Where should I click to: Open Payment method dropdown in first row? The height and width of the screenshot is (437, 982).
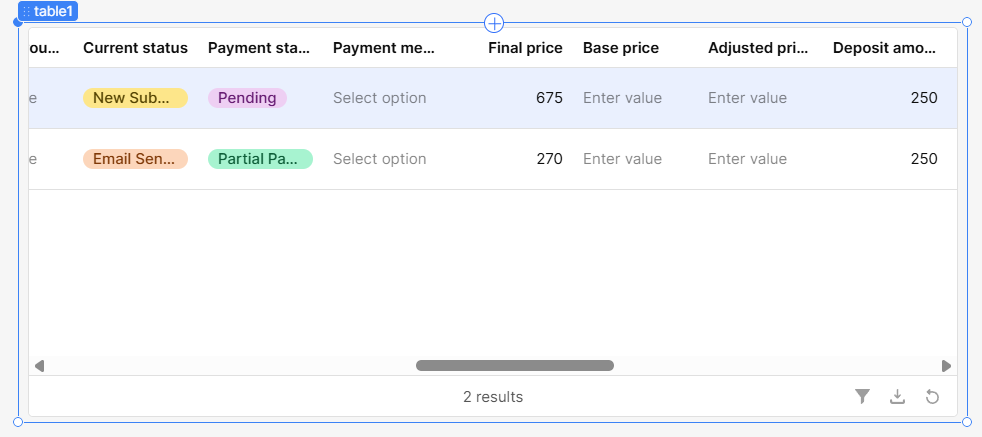pos(380,98)
